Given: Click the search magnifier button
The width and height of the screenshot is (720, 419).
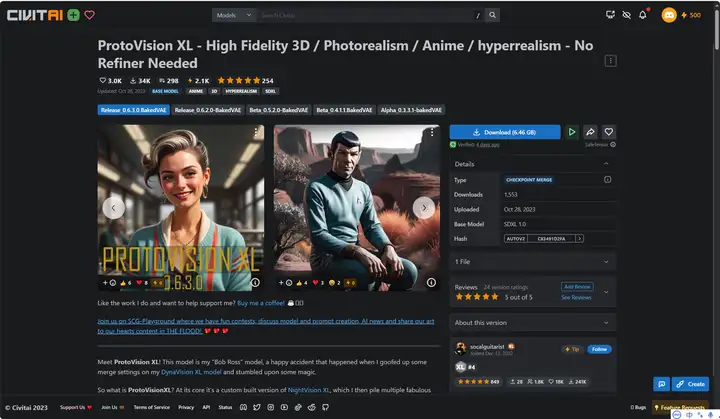Looking at the screenshot, I should click(492, 15).
